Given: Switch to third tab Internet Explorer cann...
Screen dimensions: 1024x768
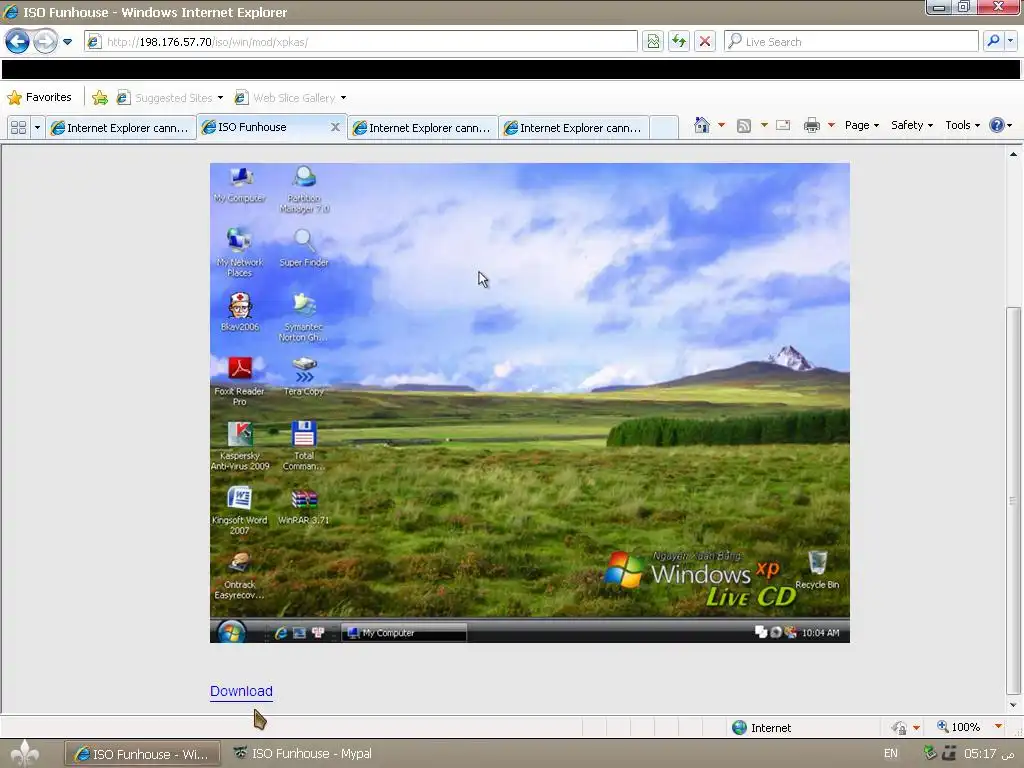Looking at the screenshot, I should [x=423, y=127].
